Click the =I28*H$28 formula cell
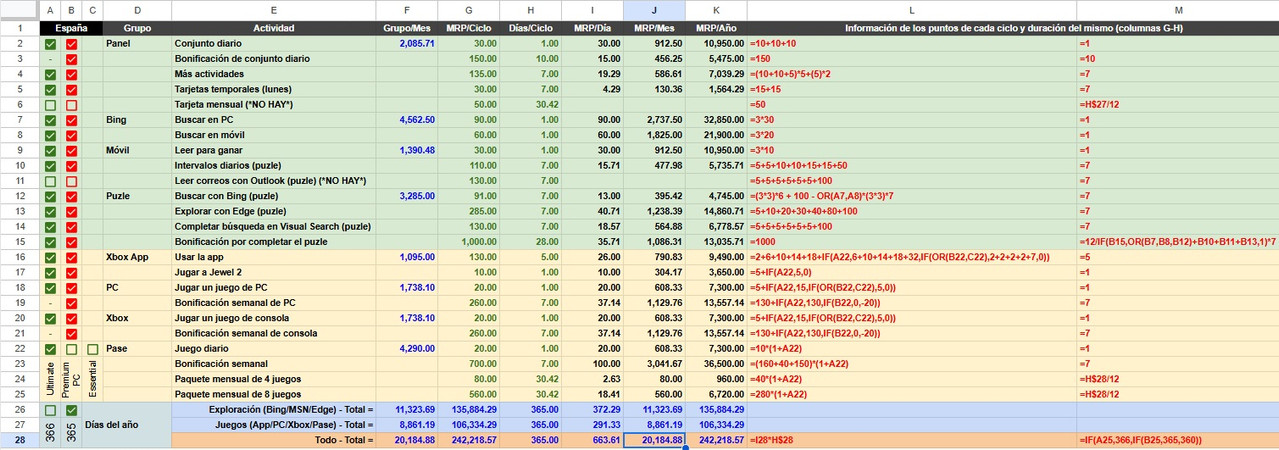1279x450 pixels. pos(911,440)
